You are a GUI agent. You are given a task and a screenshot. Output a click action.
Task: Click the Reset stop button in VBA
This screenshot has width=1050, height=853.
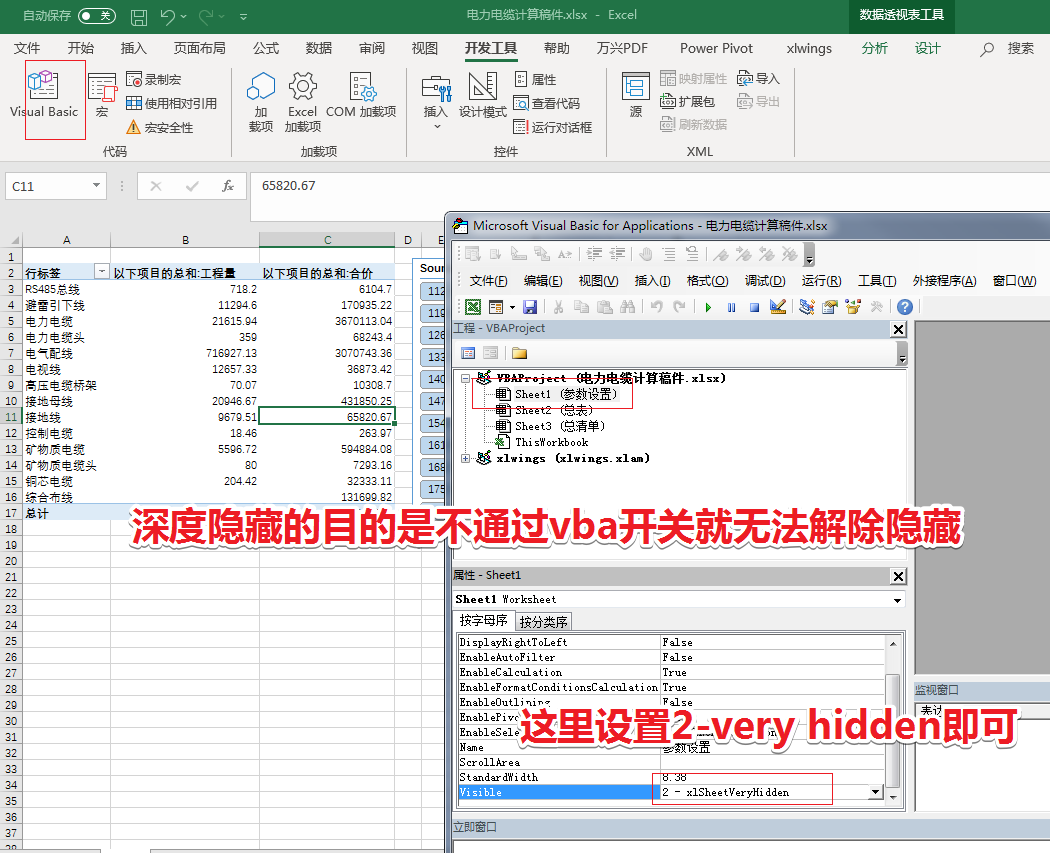[x=755, y=307]
